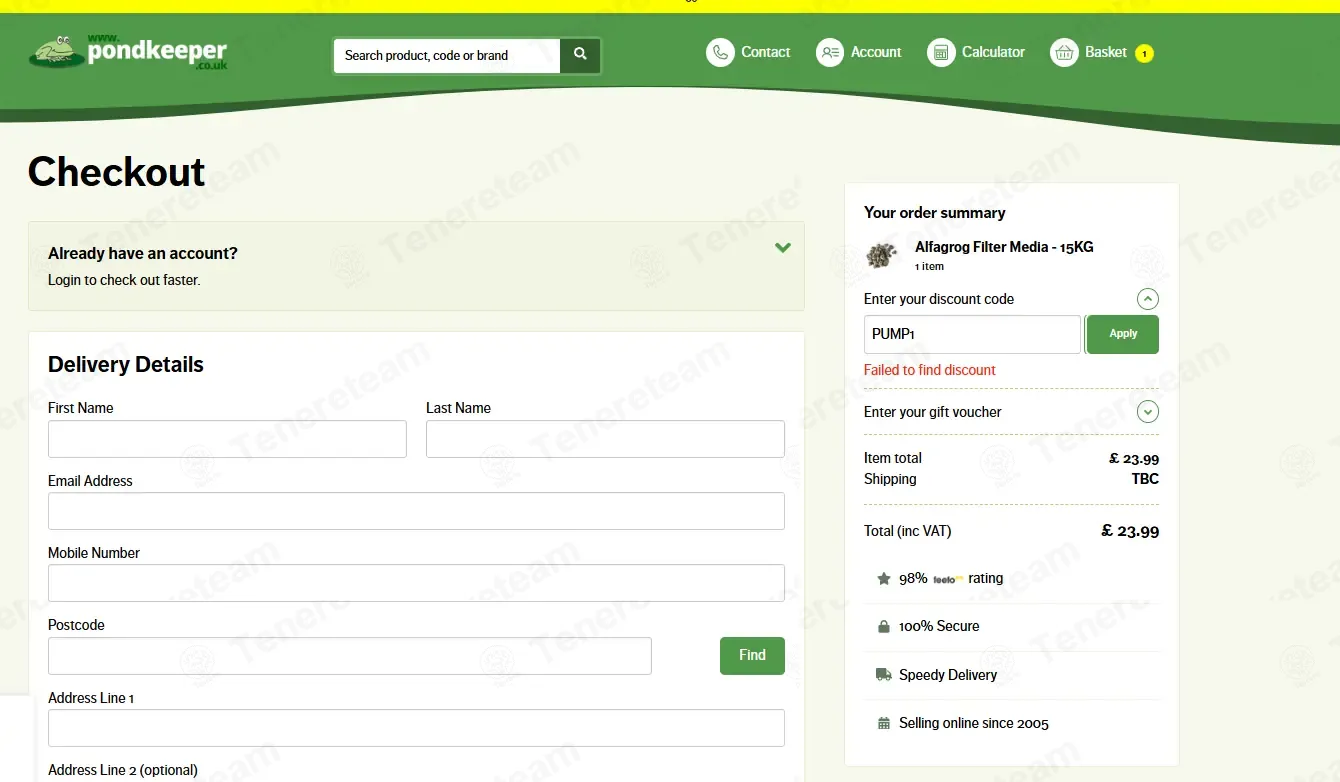Click the Basket icon
The height and width of the screenshot is (782, 1340).
tap(1064, 53)
